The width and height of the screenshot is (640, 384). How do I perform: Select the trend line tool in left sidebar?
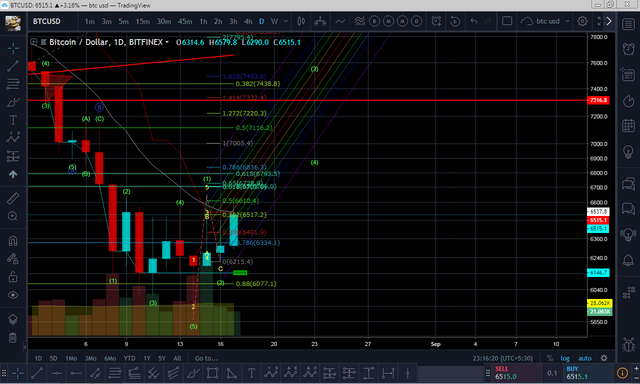pos(13,66)
